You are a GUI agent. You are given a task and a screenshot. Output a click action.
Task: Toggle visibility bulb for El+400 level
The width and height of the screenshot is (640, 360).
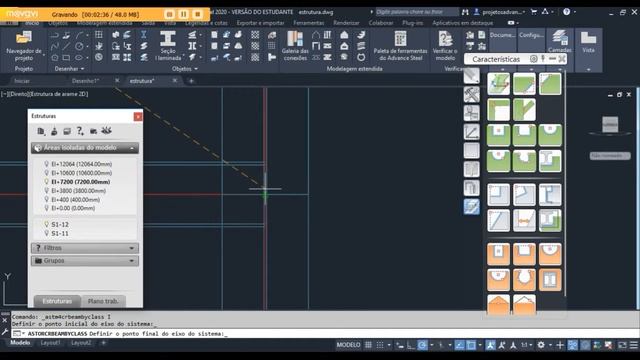pyautogui.click(x=47, y=200)
